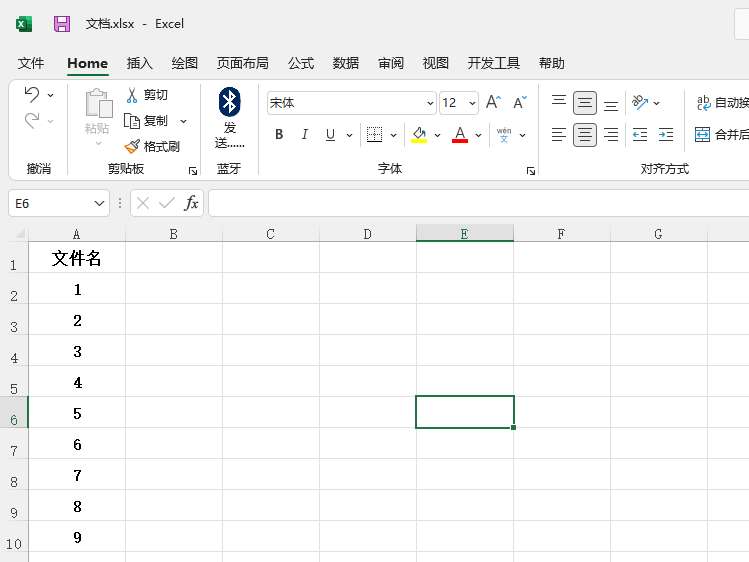Click the select-all corner triangle
Screen dimensions: 749x562
[x=21, y=233]
